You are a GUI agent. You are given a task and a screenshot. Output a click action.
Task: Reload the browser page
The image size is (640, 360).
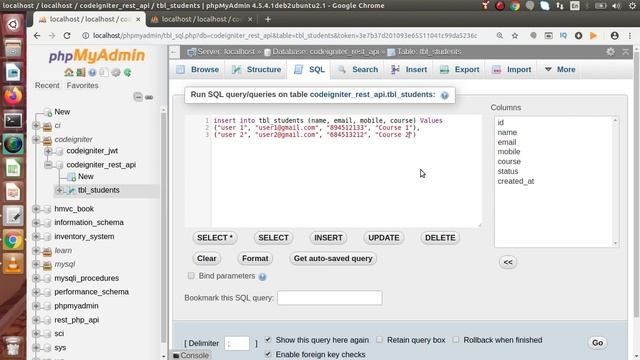point(67,36)
